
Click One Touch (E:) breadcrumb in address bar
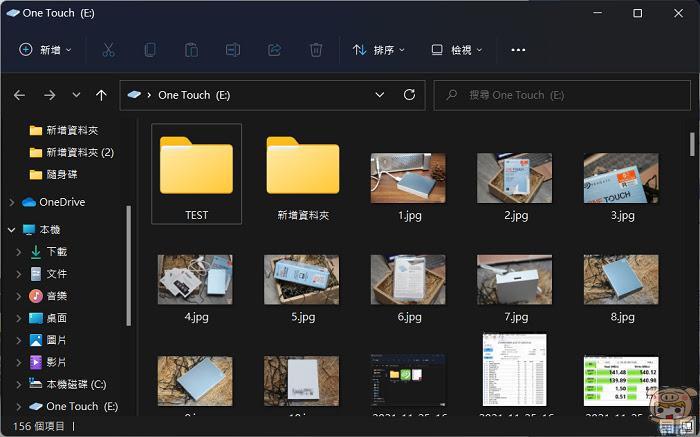[x=194, y=95]
